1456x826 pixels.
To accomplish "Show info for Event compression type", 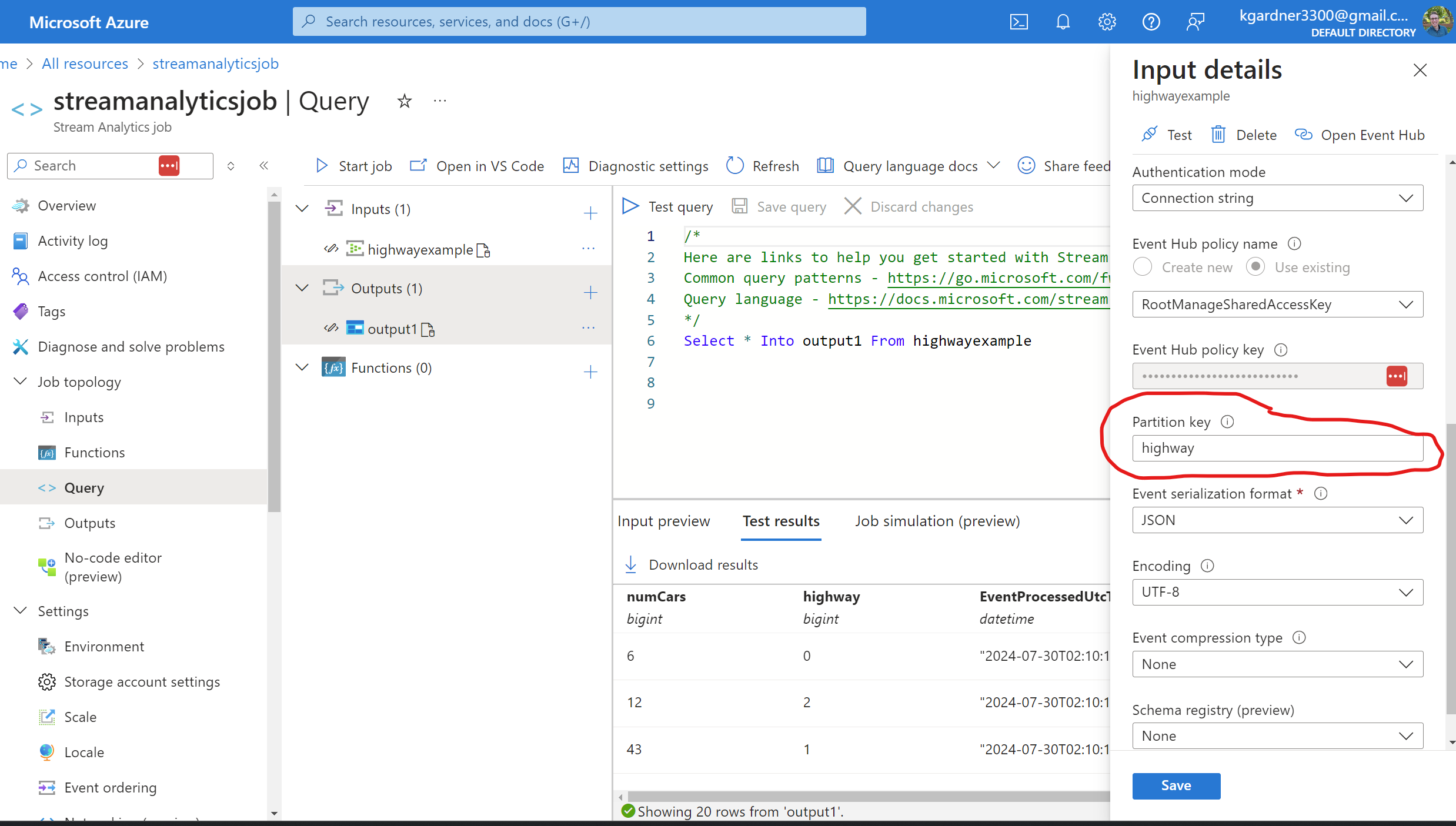I will point(1299,637).
